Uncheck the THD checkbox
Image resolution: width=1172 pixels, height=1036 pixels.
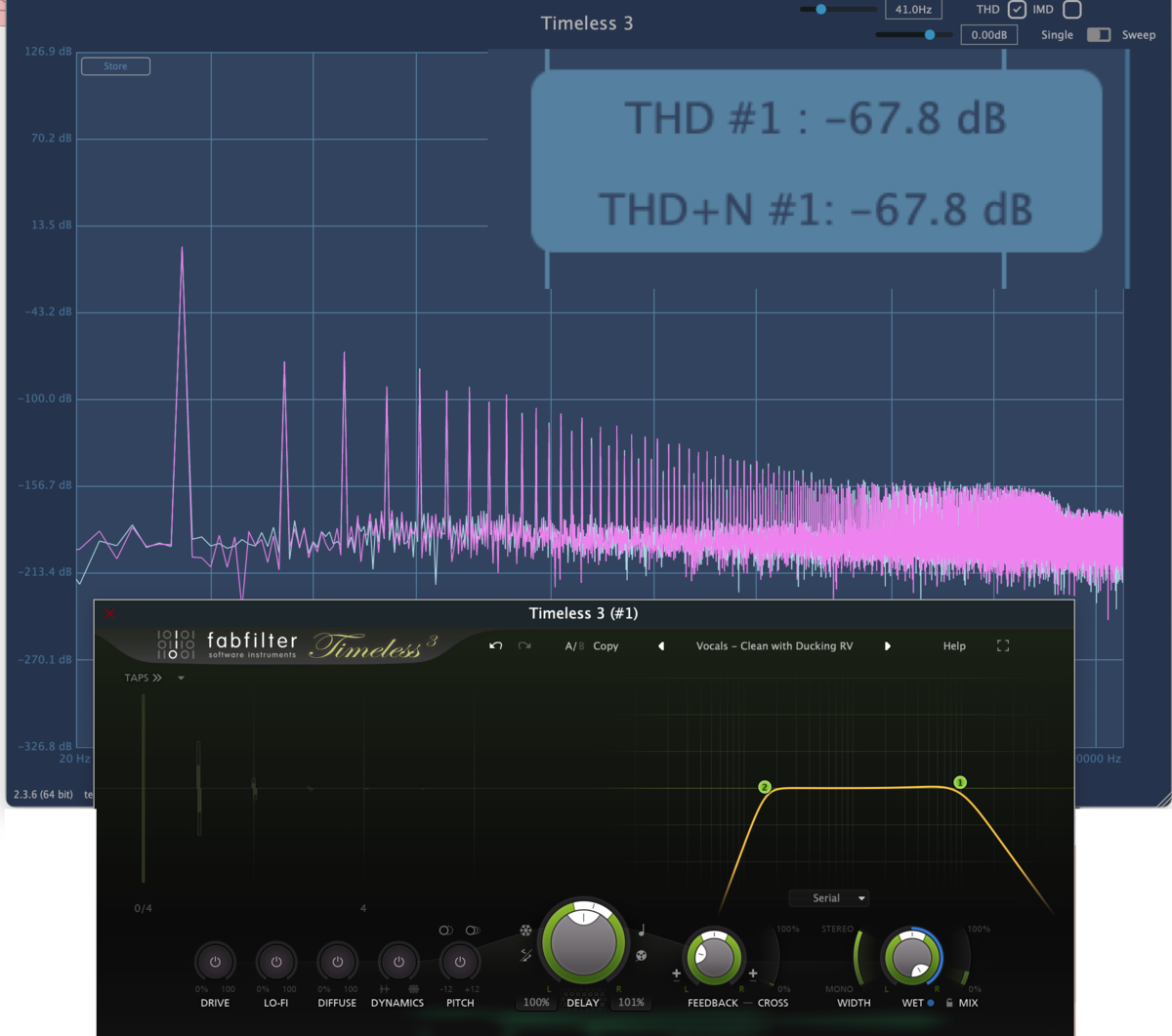1018,10
